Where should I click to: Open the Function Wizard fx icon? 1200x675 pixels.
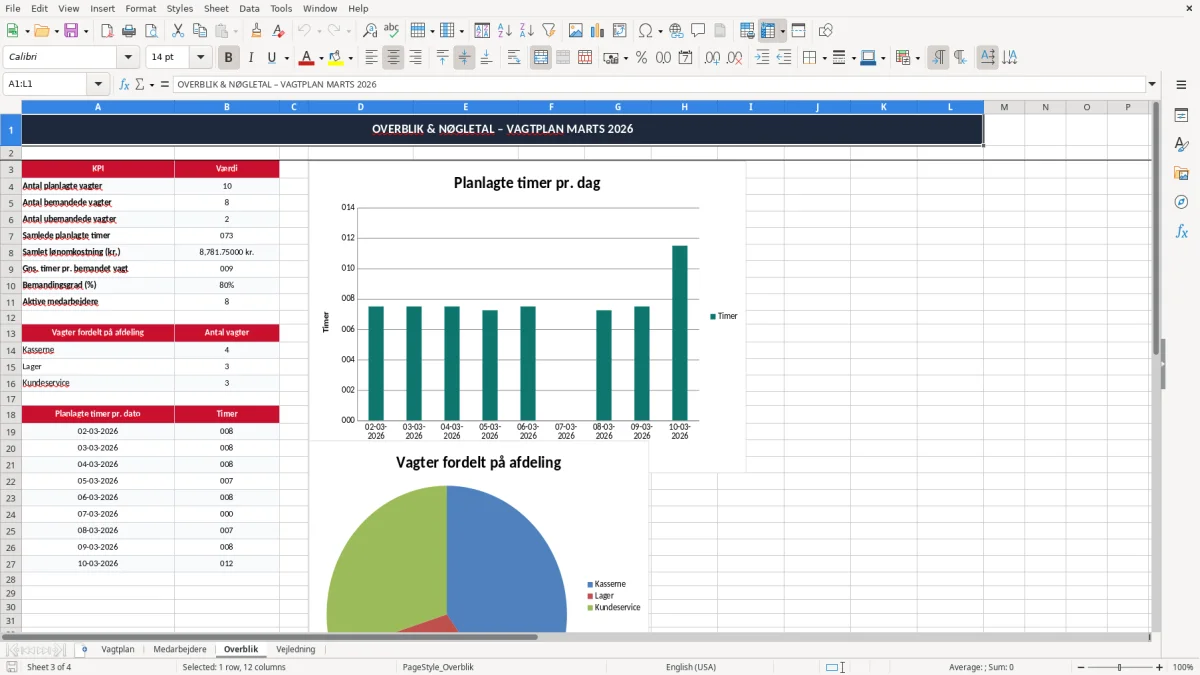(124, 85)
